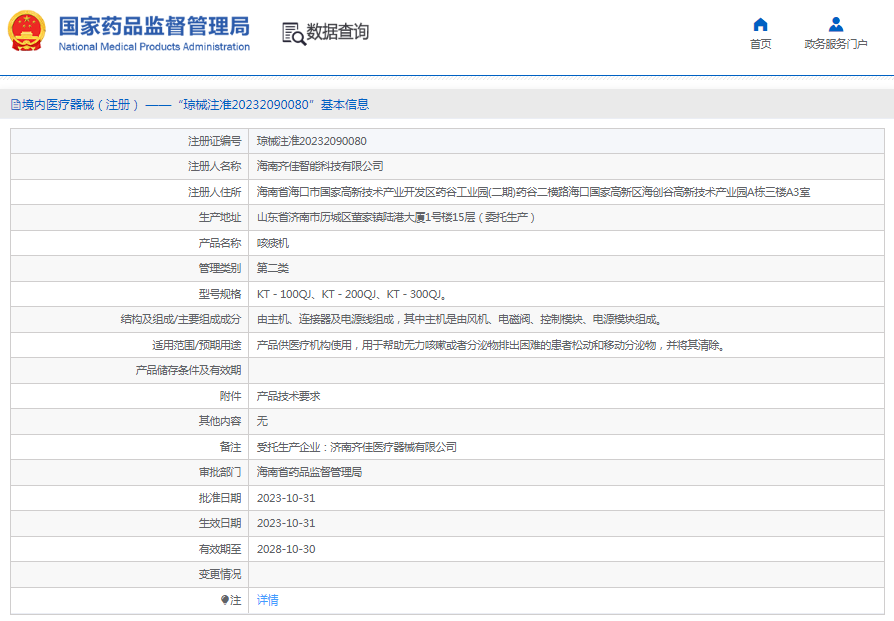
Task: Click the 政务服务门户 label
Action: (836, 44)
